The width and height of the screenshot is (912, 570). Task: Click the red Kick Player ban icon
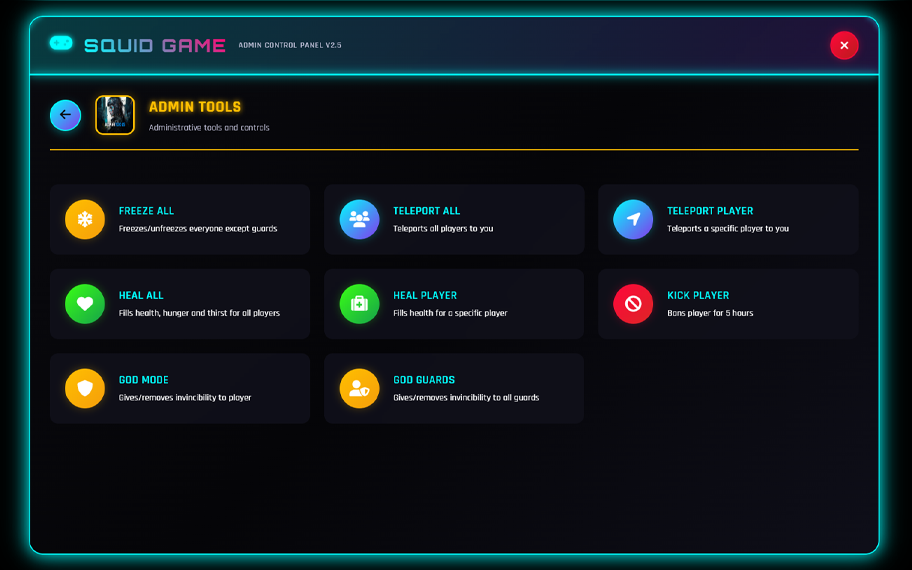pos(633,304)
